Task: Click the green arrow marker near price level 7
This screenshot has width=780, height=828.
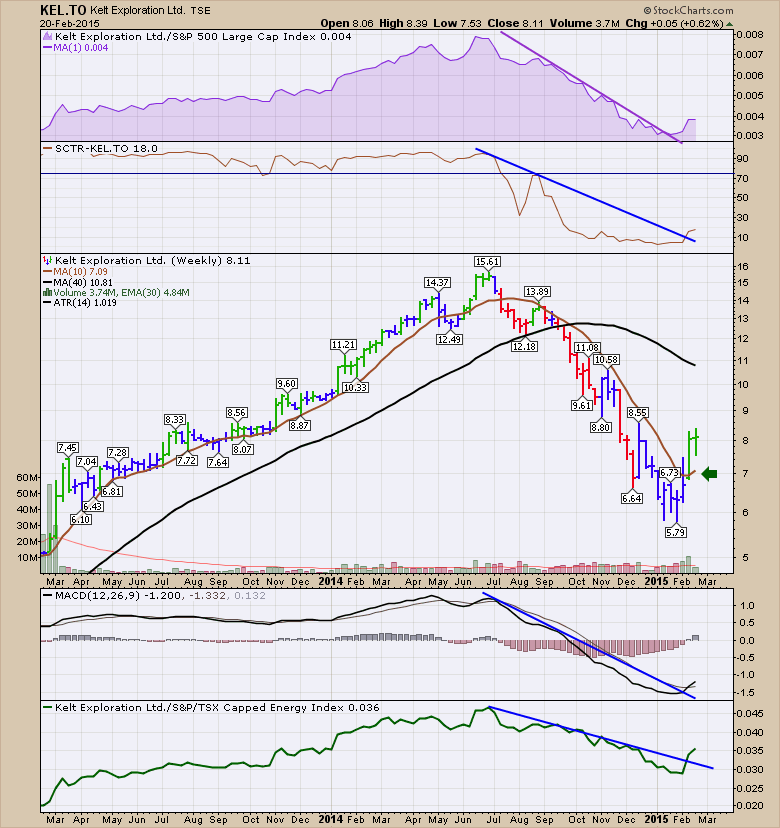Action: pyautogui.click(x=709, y=474)
